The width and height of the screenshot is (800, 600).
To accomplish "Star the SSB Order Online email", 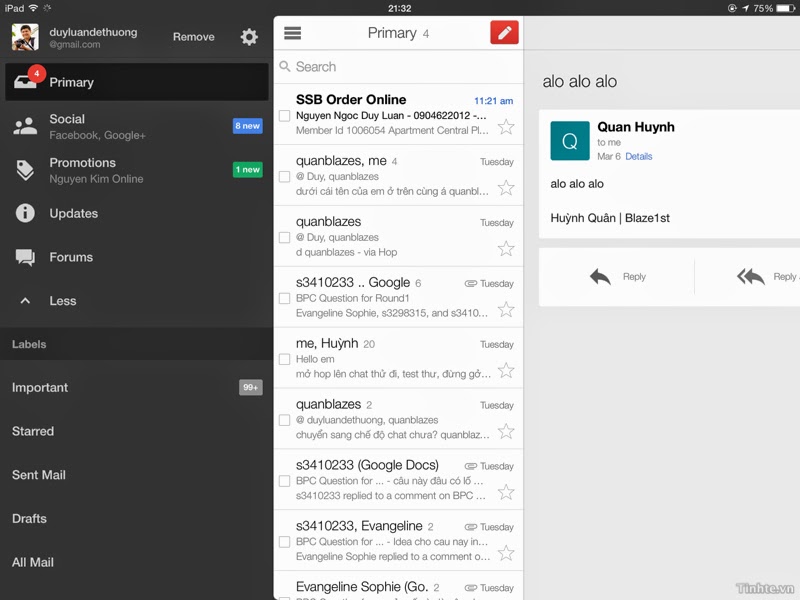I will coord(506,127).
